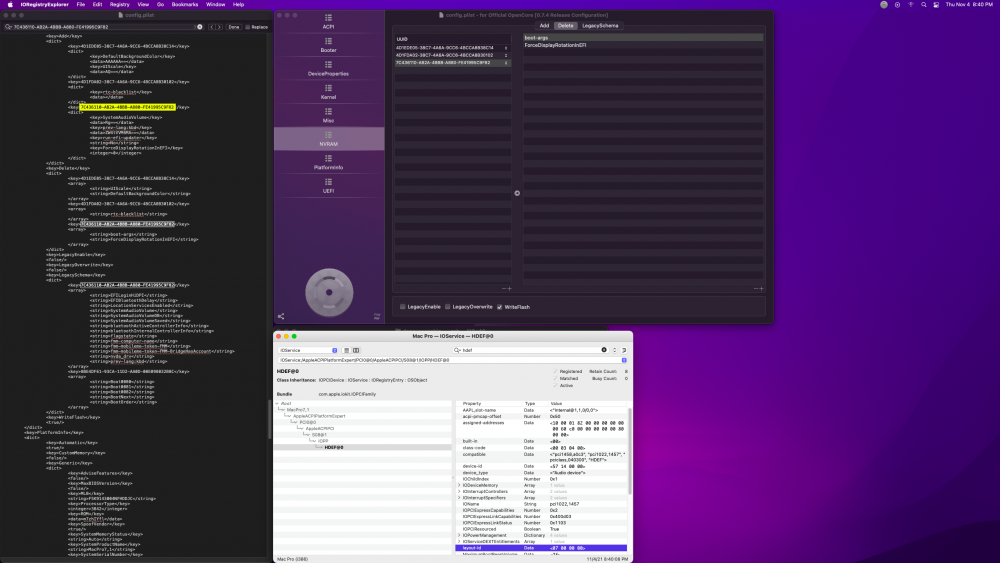Image resolution: width=1000 pixels, height=563 pixels.
Task: Go to previous find match in text editor
Action: (212, 27)
